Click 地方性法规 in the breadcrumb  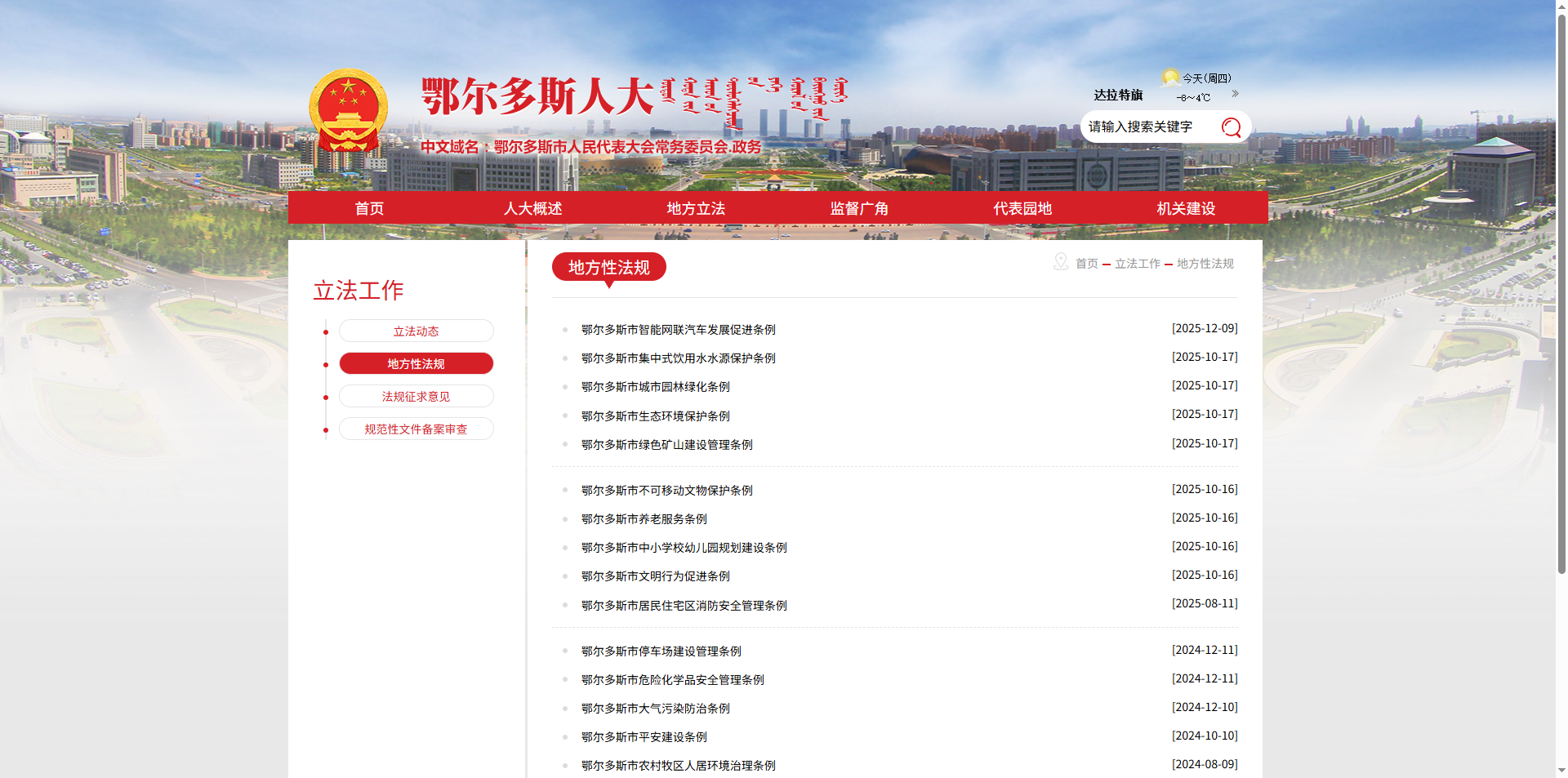tap(1205, 264)
